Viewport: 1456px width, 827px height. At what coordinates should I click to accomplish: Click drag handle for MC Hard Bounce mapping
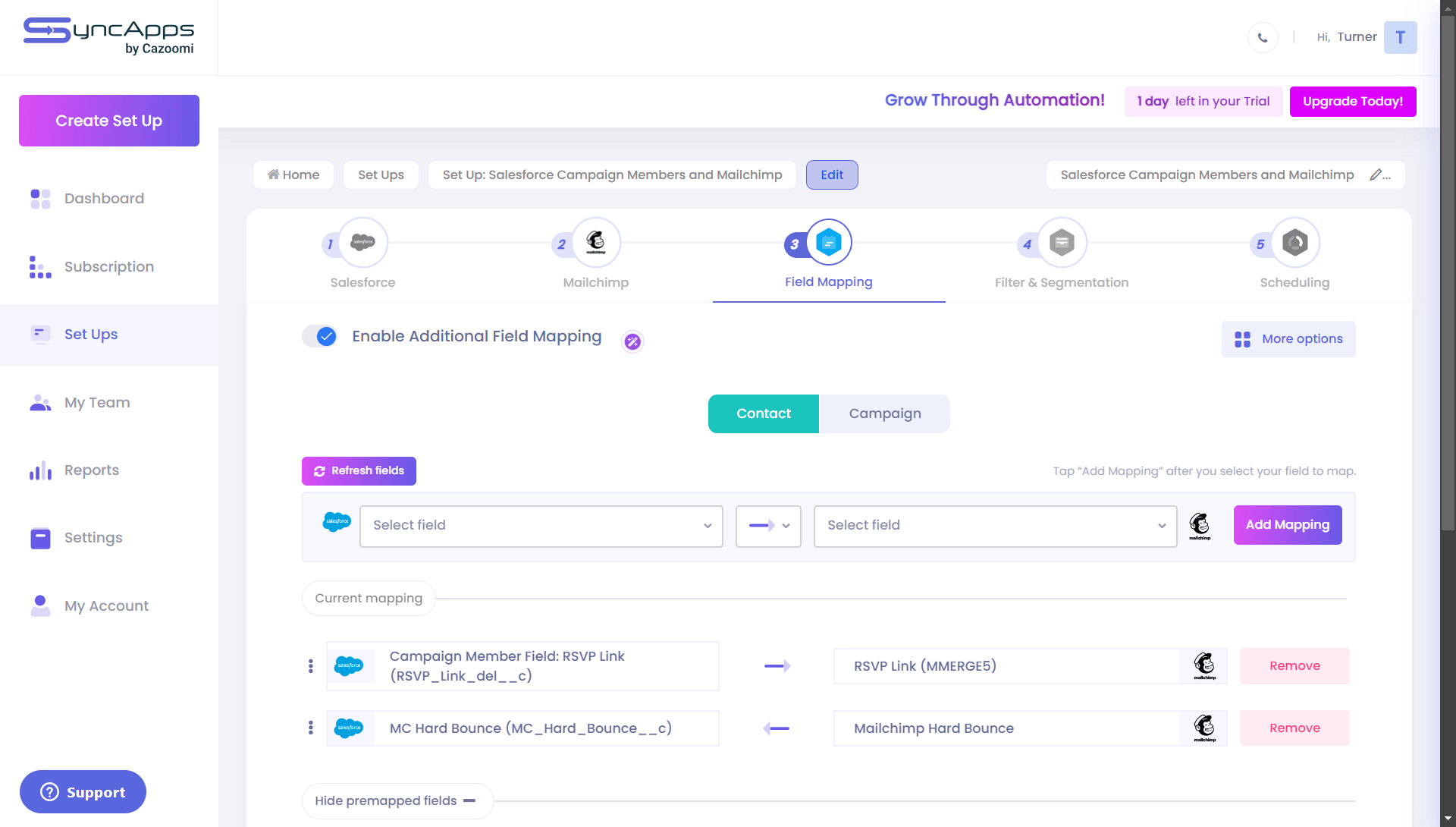[x=311, y=728]
